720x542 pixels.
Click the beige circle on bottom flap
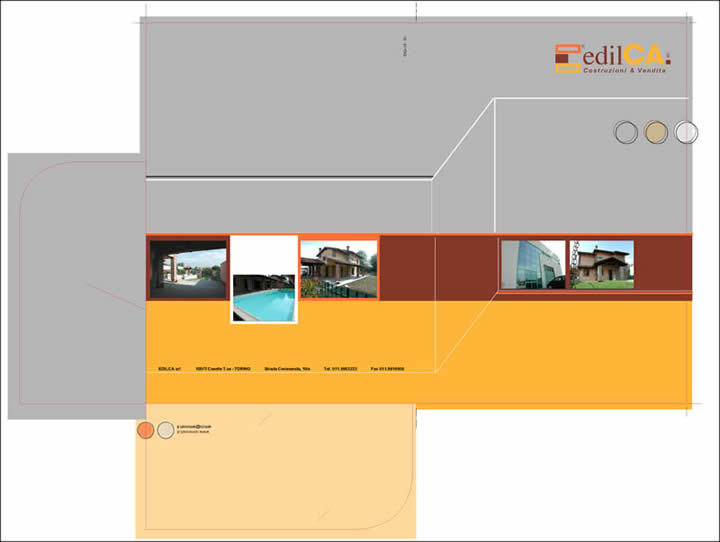point(165,430)
